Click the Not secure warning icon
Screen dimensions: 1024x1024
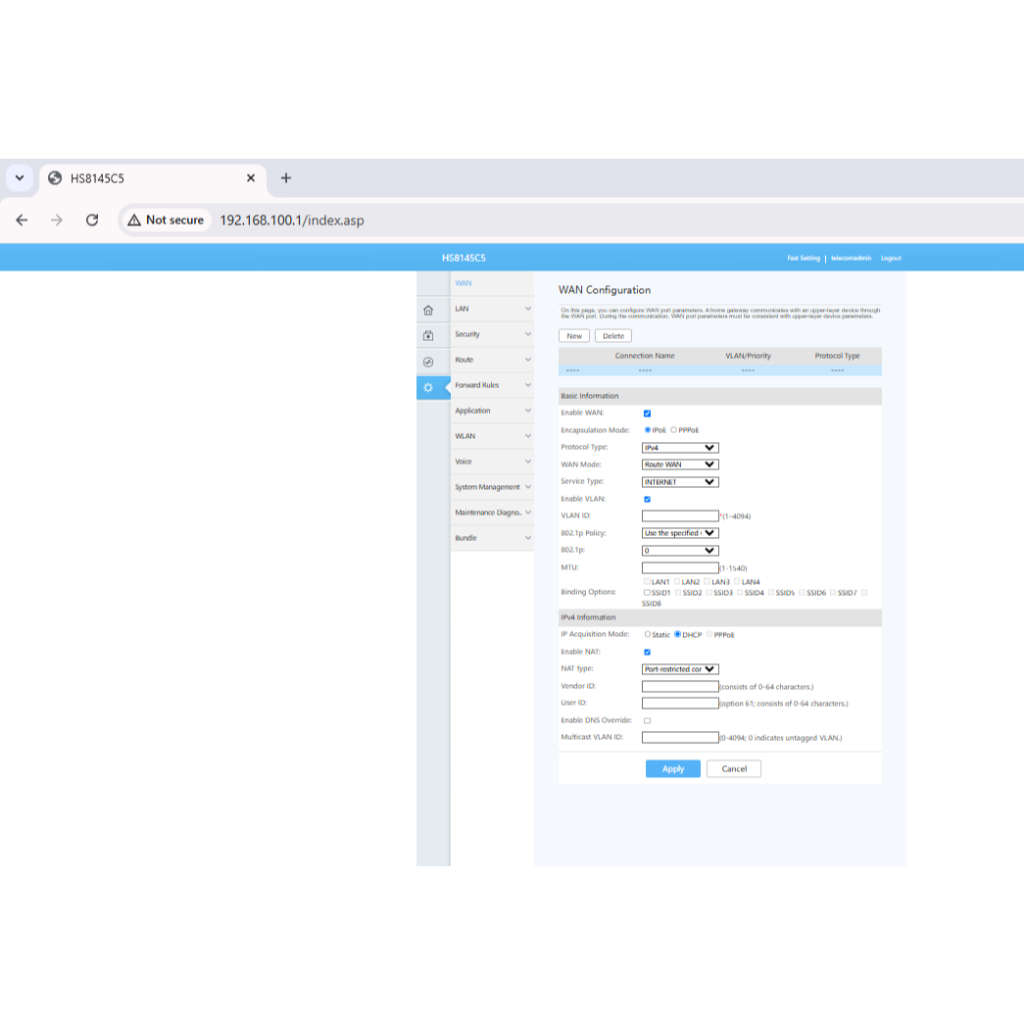pyautogui.click(x=134, y=220)
